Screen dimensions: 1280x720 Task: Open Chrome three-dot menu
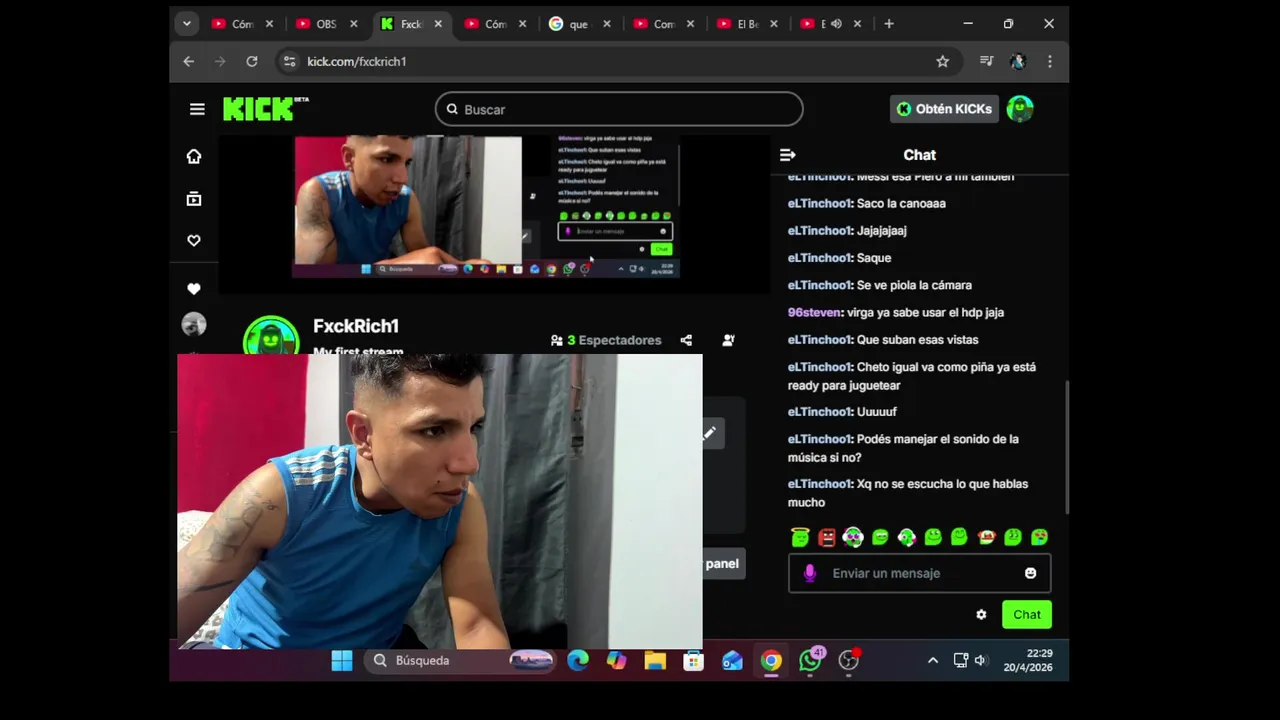[1049, 61]
